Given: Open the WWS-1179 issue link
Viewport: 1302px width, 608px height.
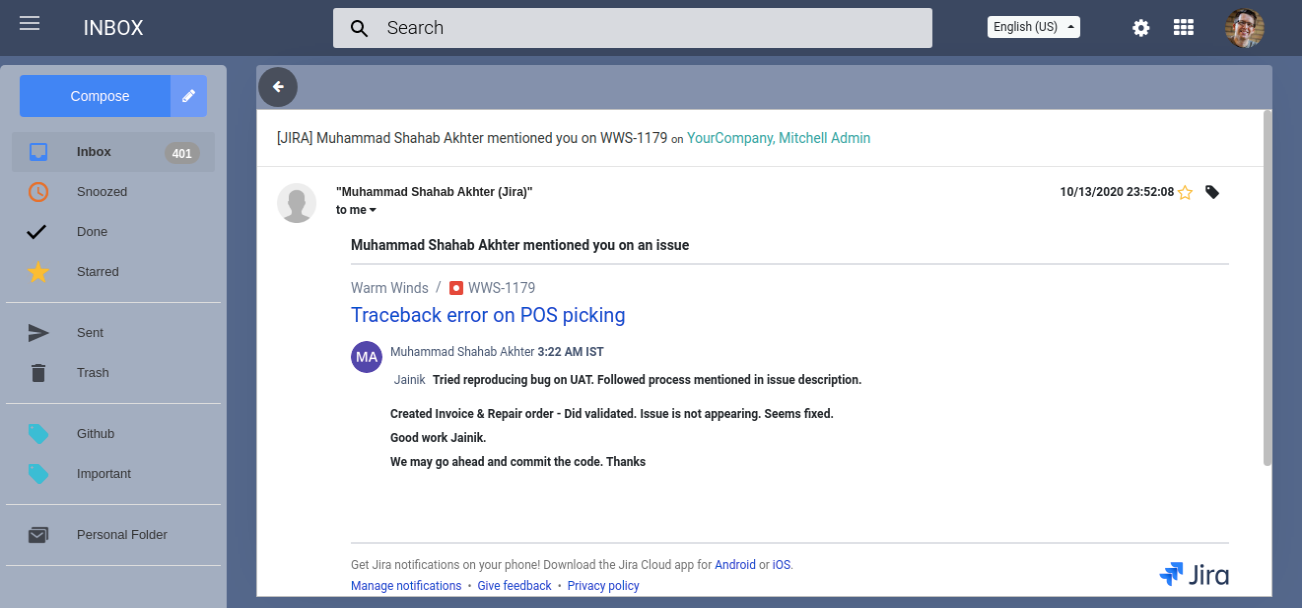Looking at the screenshot, I should (x=501, y=288).
